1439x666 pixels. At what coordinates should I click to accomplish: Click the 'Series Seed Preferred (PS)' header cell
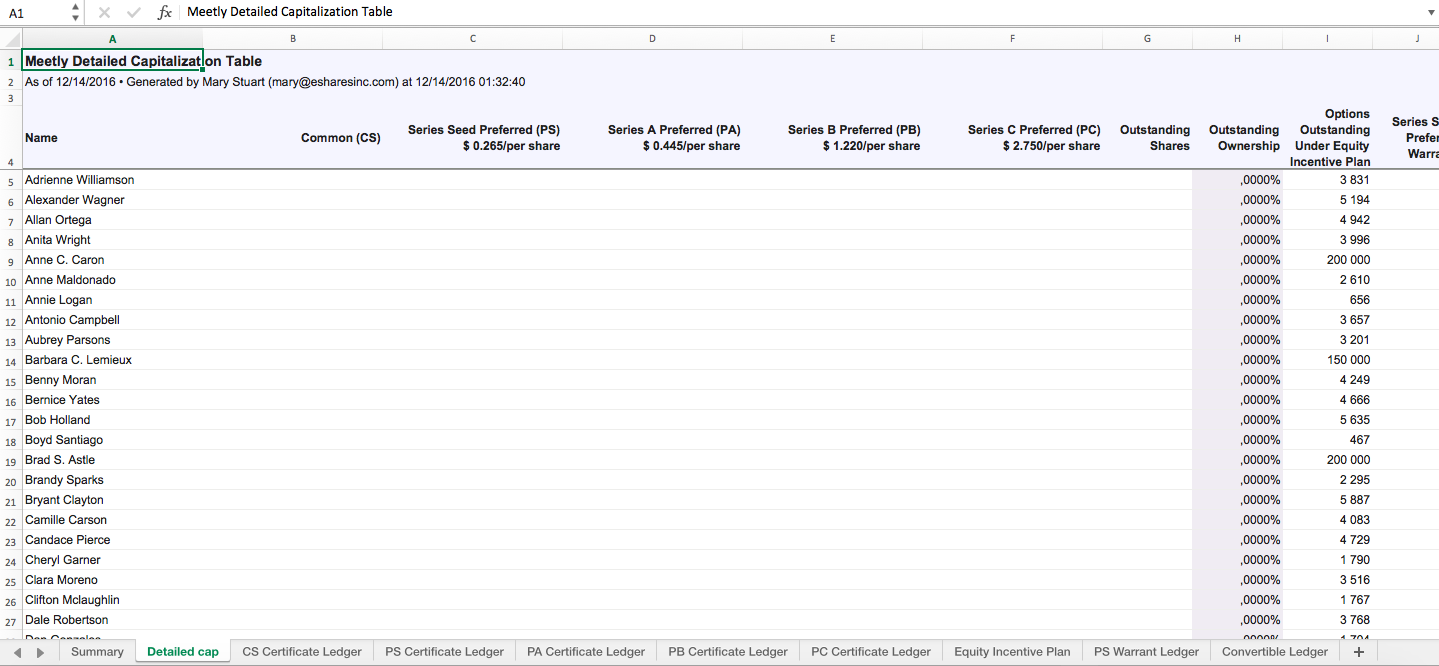(473, 138)
